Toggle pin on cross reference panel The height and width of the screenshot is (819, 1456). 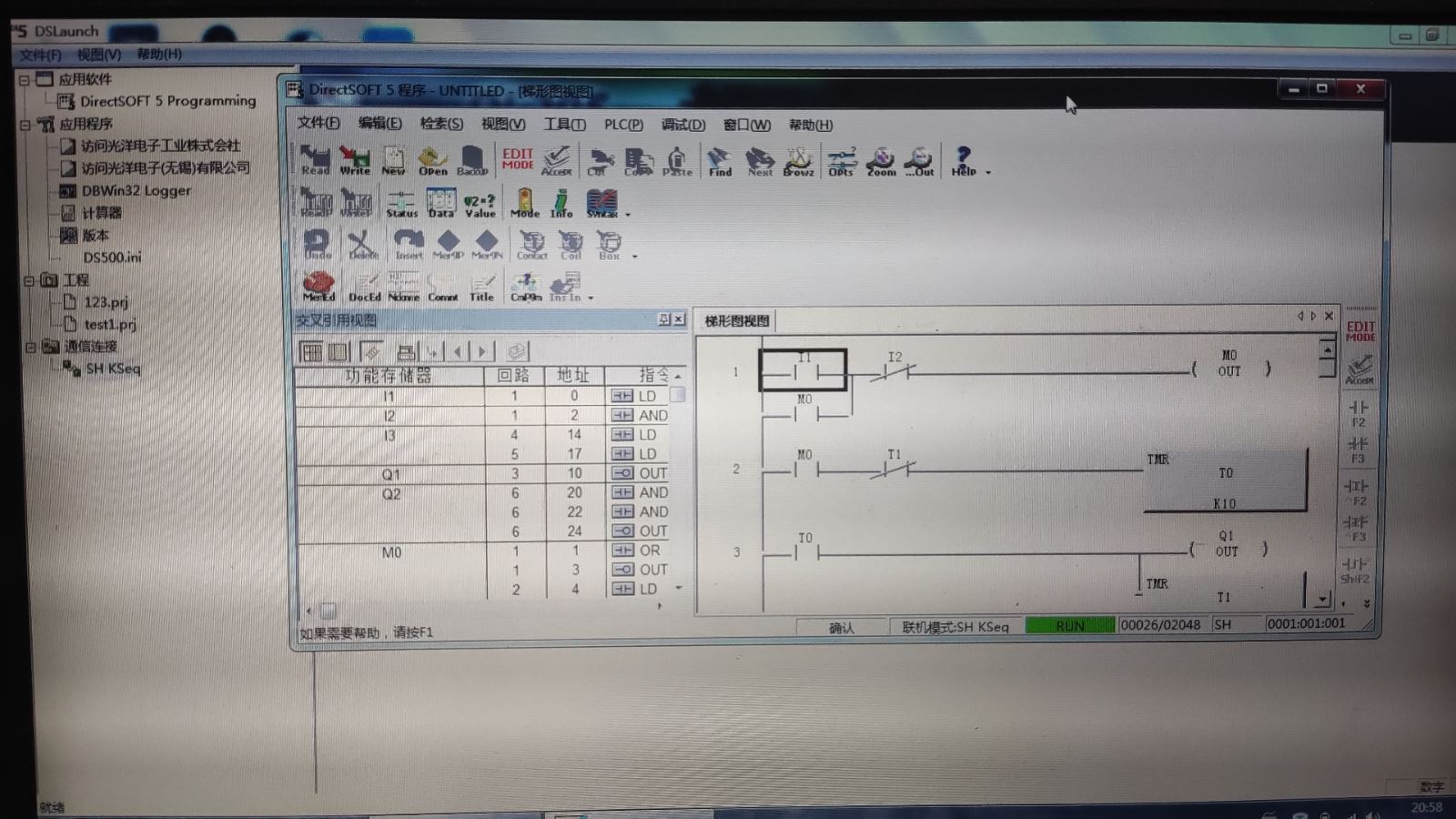(664, 319)
